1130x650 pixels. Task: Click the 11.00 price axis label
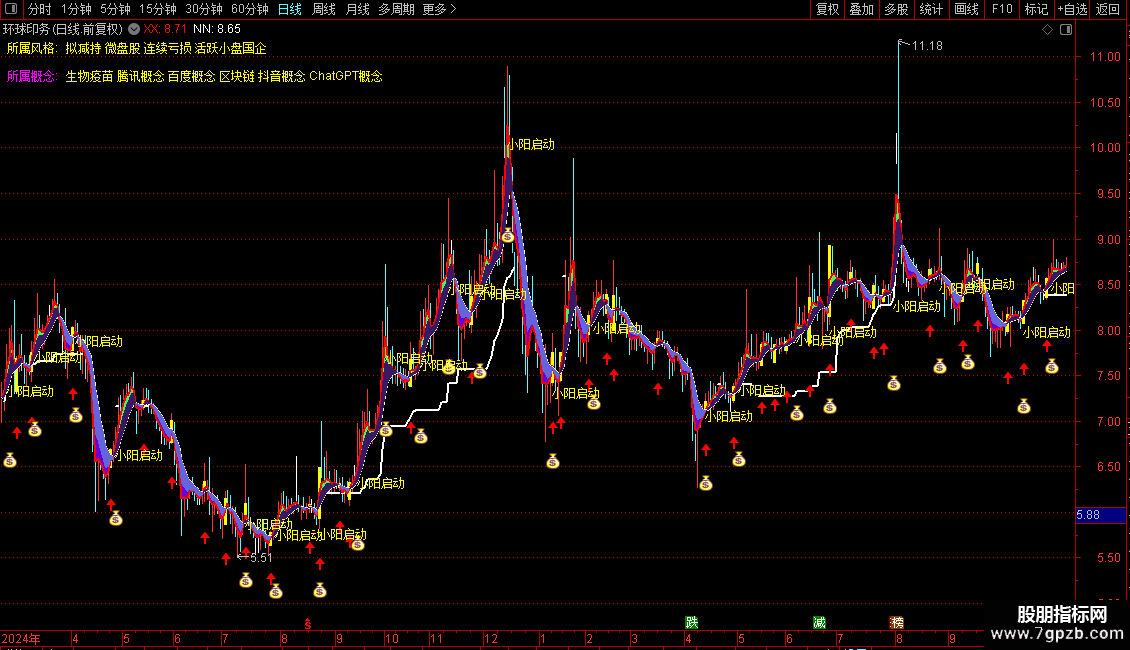tap(1105, 57)
